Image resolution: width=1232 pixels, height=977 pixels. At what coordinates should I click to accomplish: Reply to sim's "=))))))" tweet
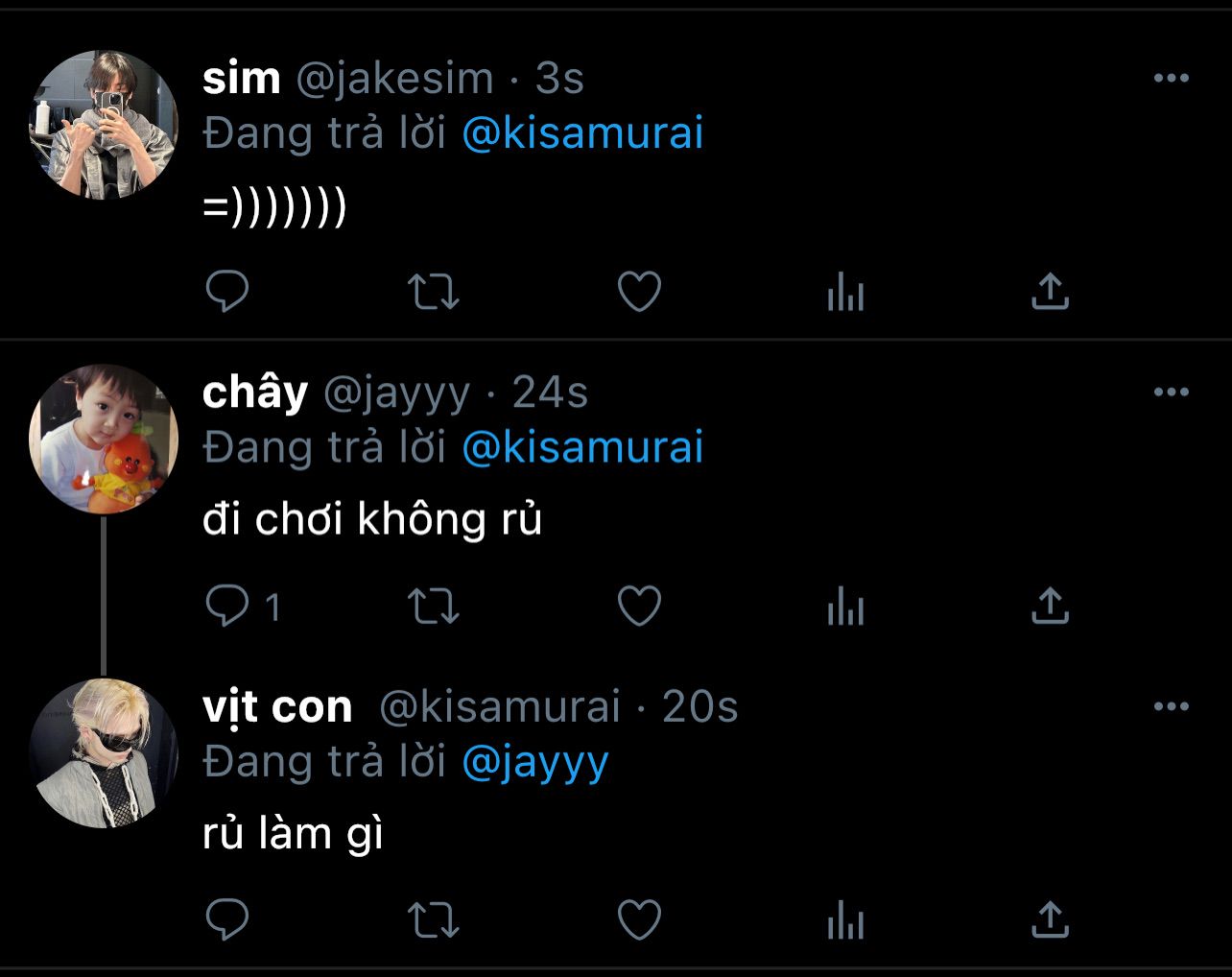click(x=227, y=292)
